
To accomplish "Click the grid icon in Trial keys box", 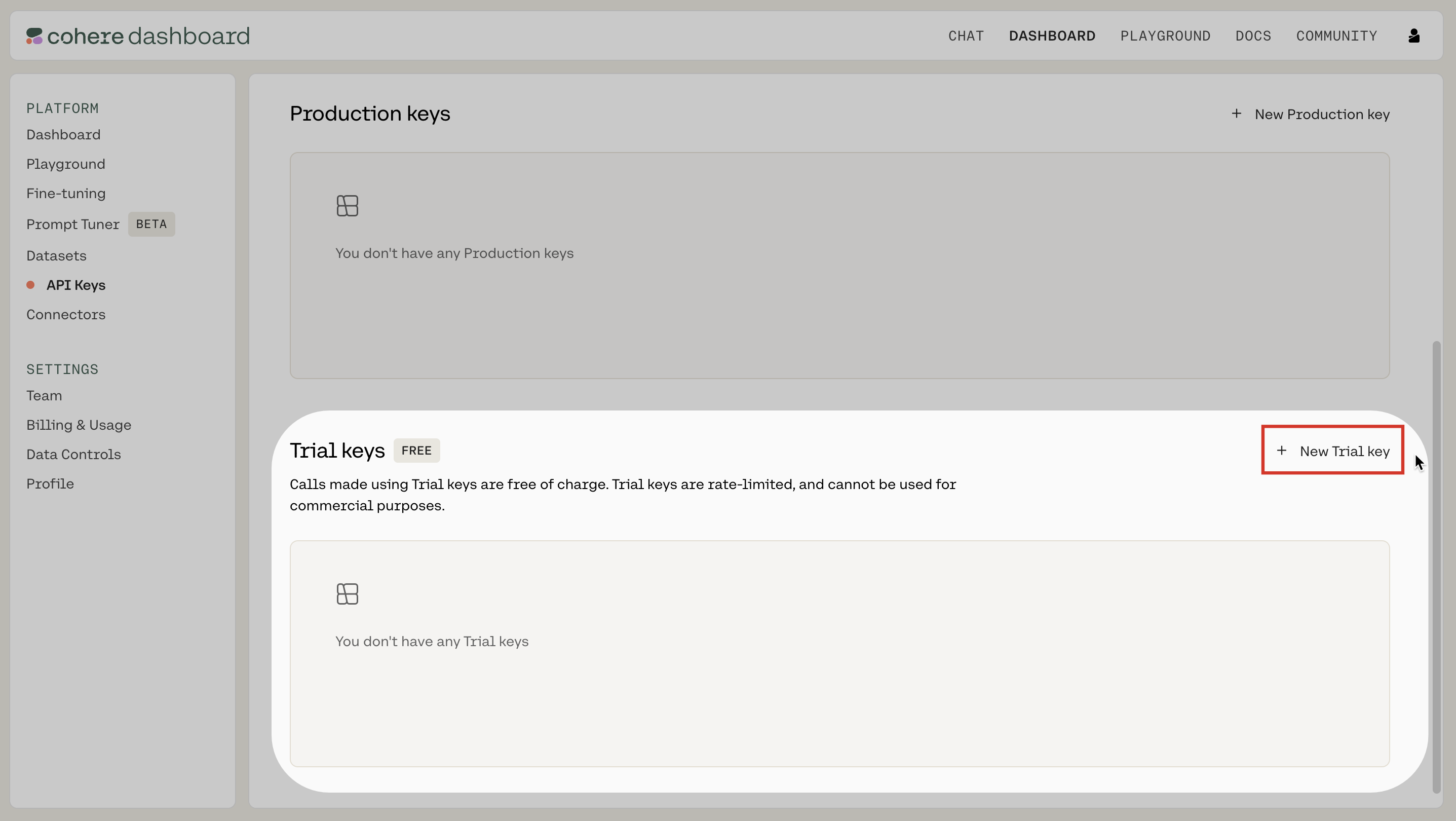I will [x=347, y=593].
